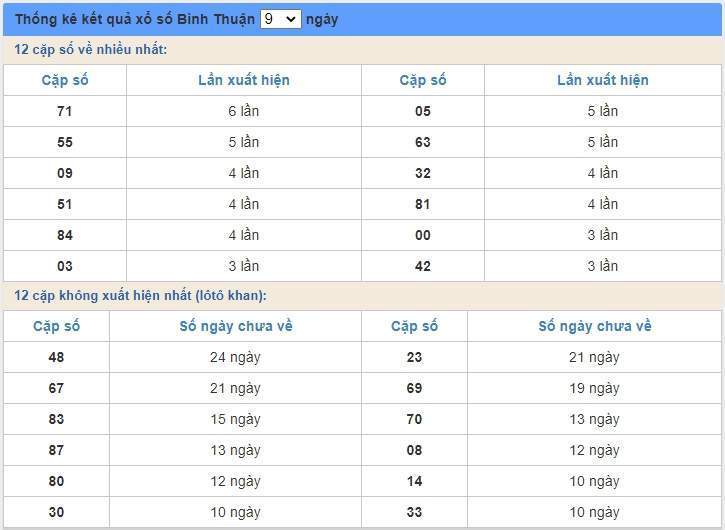Select pair number 69 cell
725x530 pixels.
(x=414, y=388)
